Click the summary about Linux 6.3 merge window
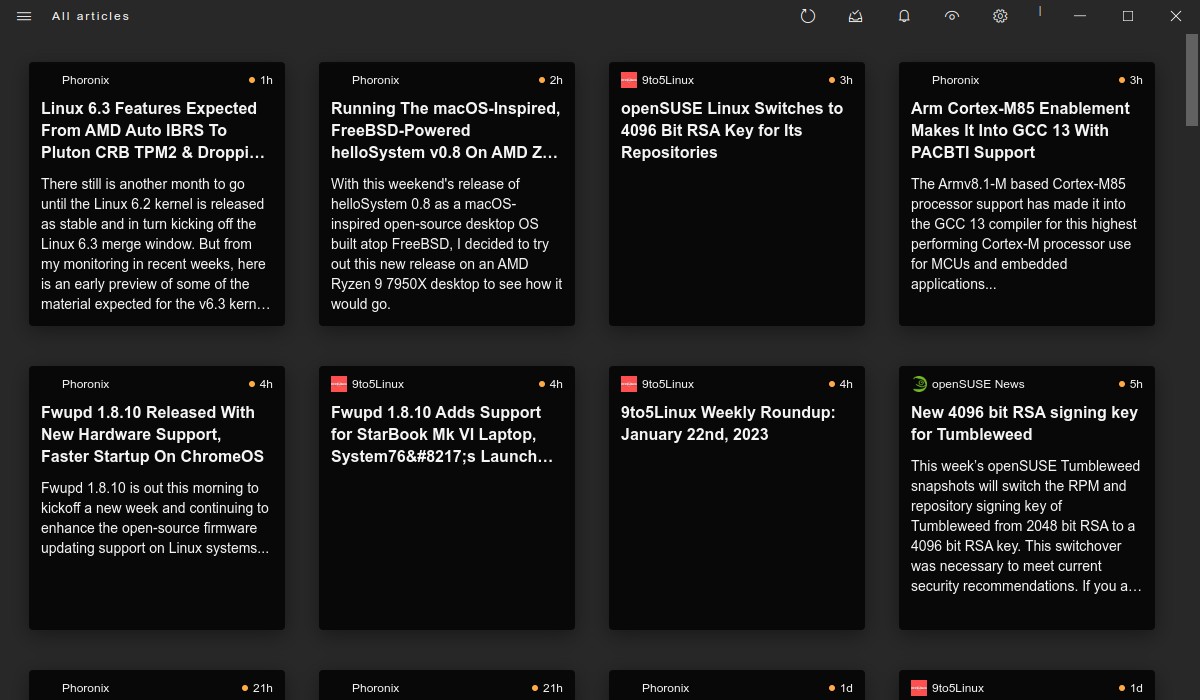This screenshot has width=1200, height=700. pos(156,244)
